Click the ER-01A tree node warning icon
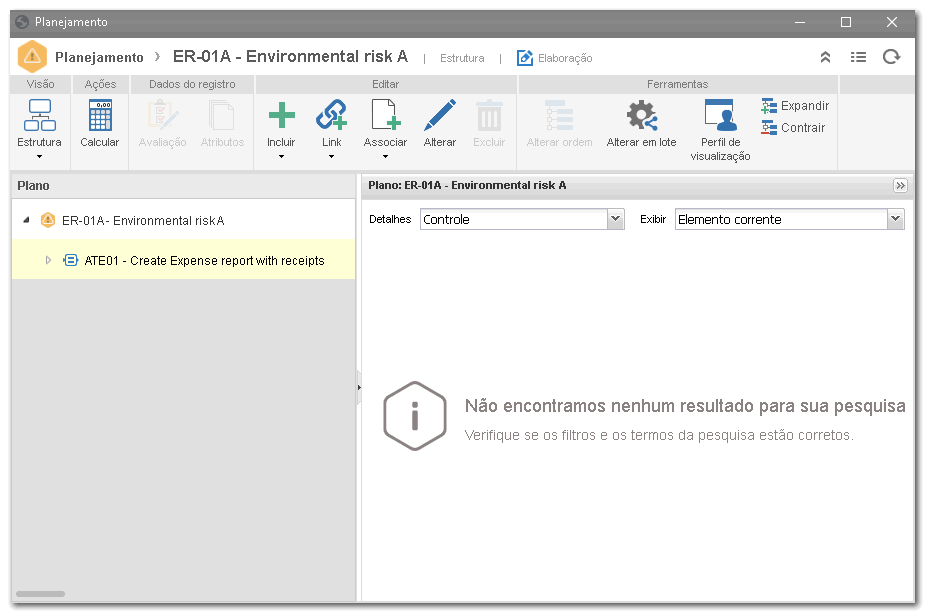 pyautogui.click(x=47, y=220)
